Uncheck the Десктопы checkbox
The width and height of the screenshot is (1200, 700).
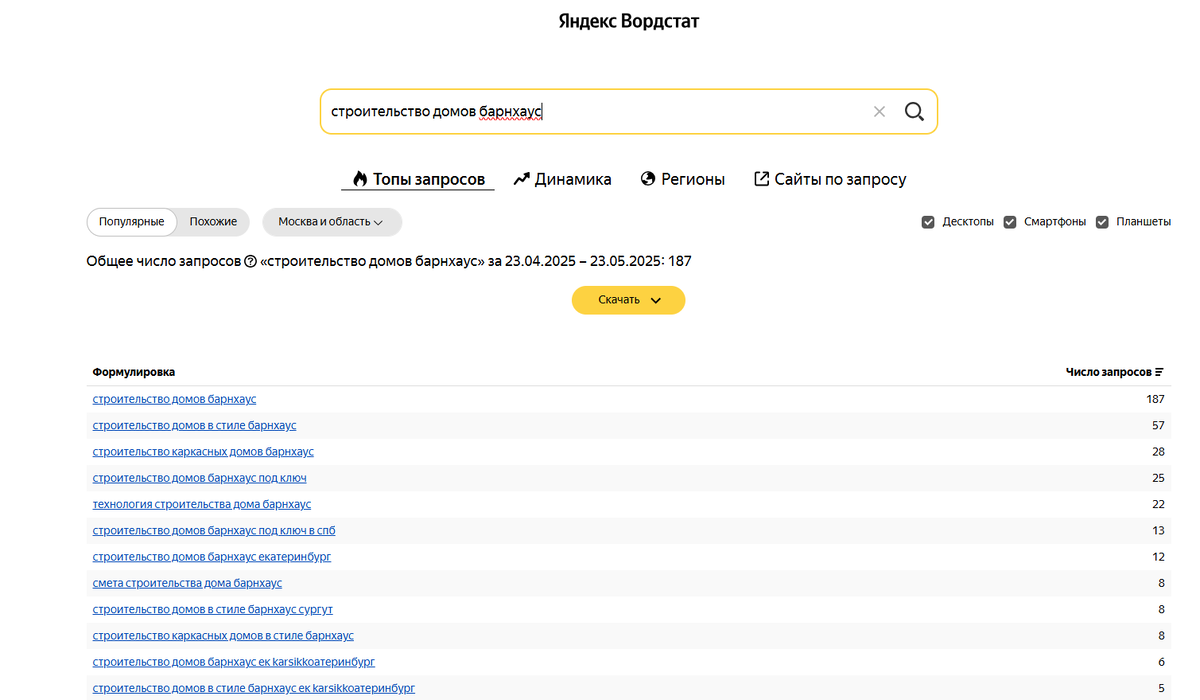click(x=928, y=222)
